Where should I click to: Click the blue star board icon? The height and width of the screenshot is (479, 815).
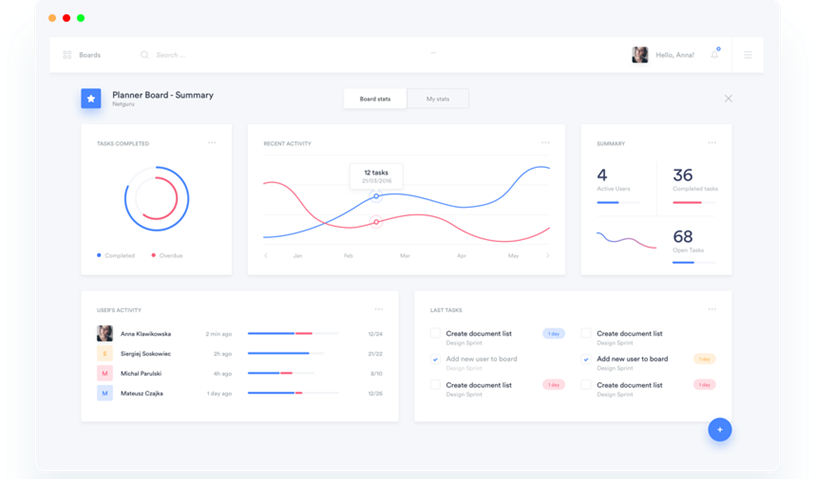pos(91,98)
